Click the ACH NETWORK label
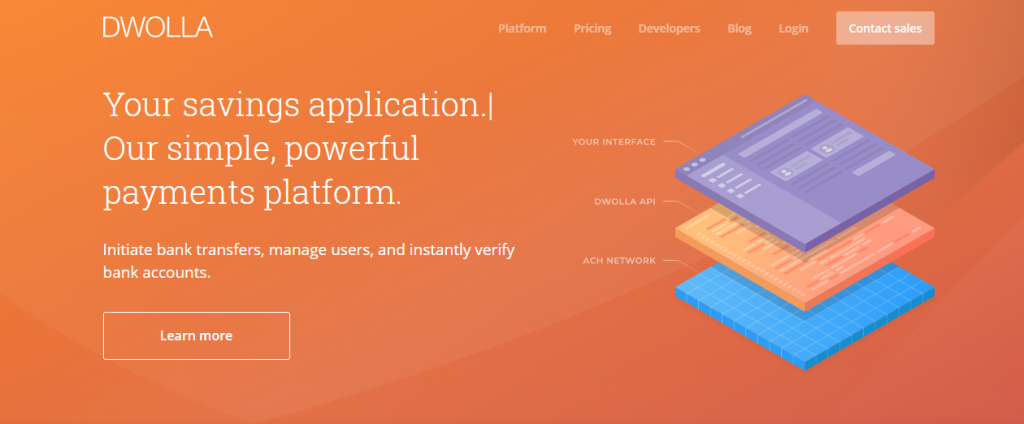 click(x=619, y=261)
